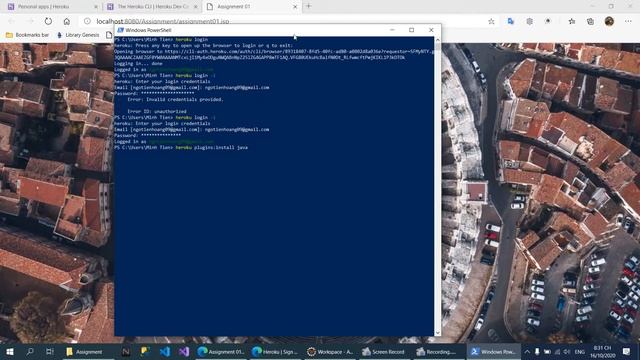Minimize the Windows PowerShell window
The image size is (640, 360).
392,30
